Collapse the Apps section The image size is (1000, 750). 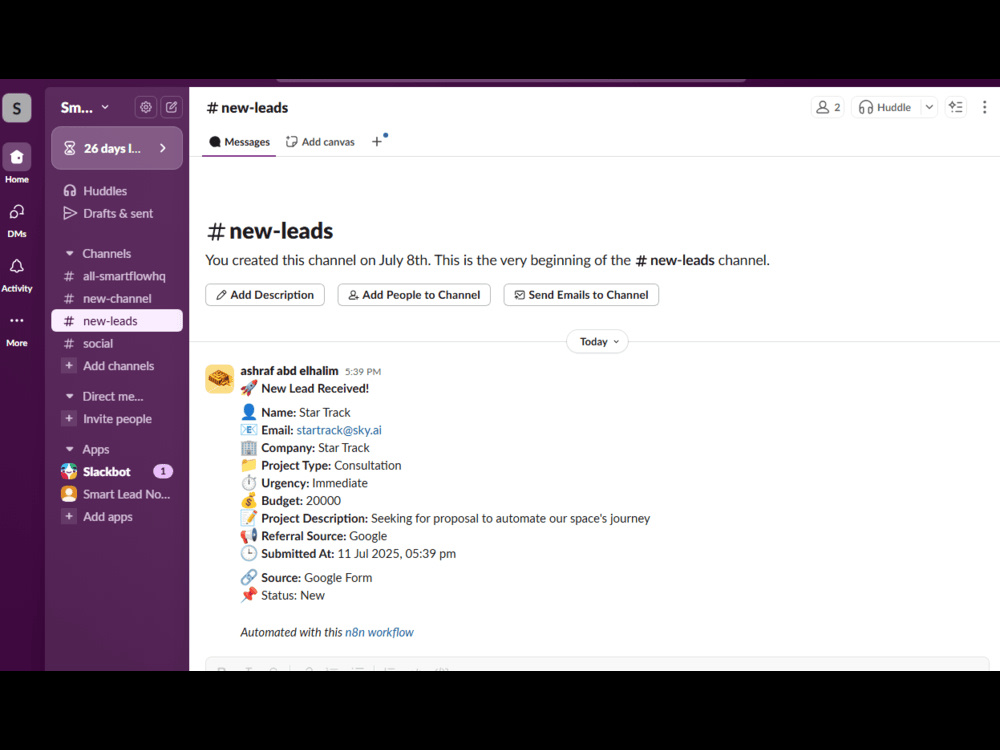70,449
